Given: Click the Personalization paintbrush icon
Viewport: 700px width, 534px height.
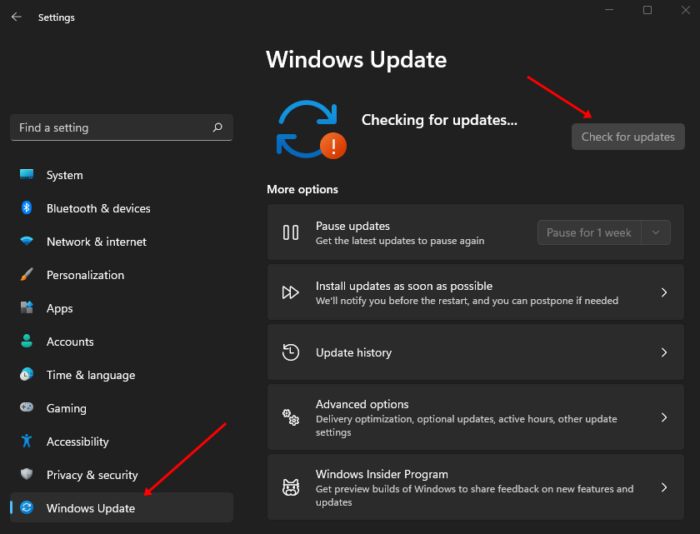Looking at the screenshot, I should (27, 275).
